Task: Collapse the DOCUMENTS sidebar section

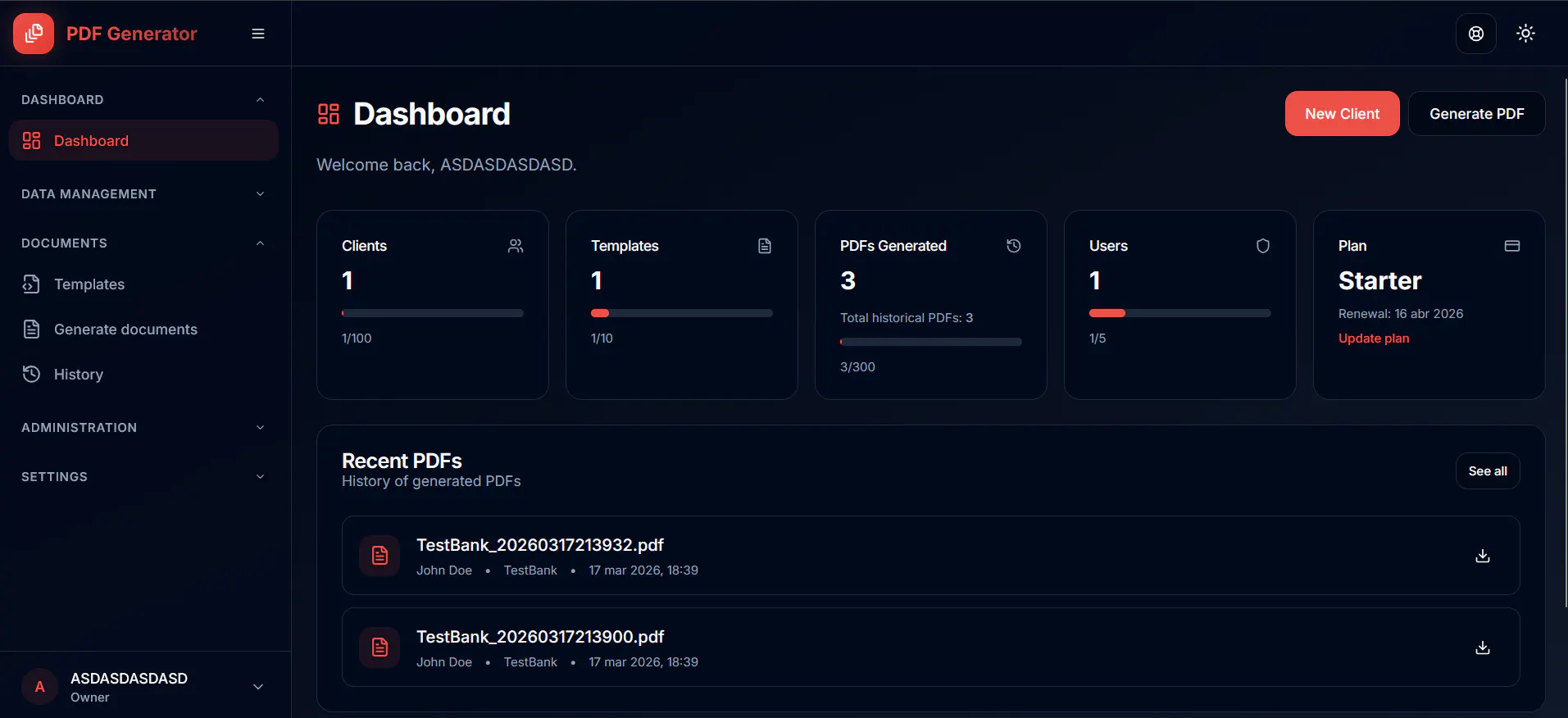Action: [144, 243]
